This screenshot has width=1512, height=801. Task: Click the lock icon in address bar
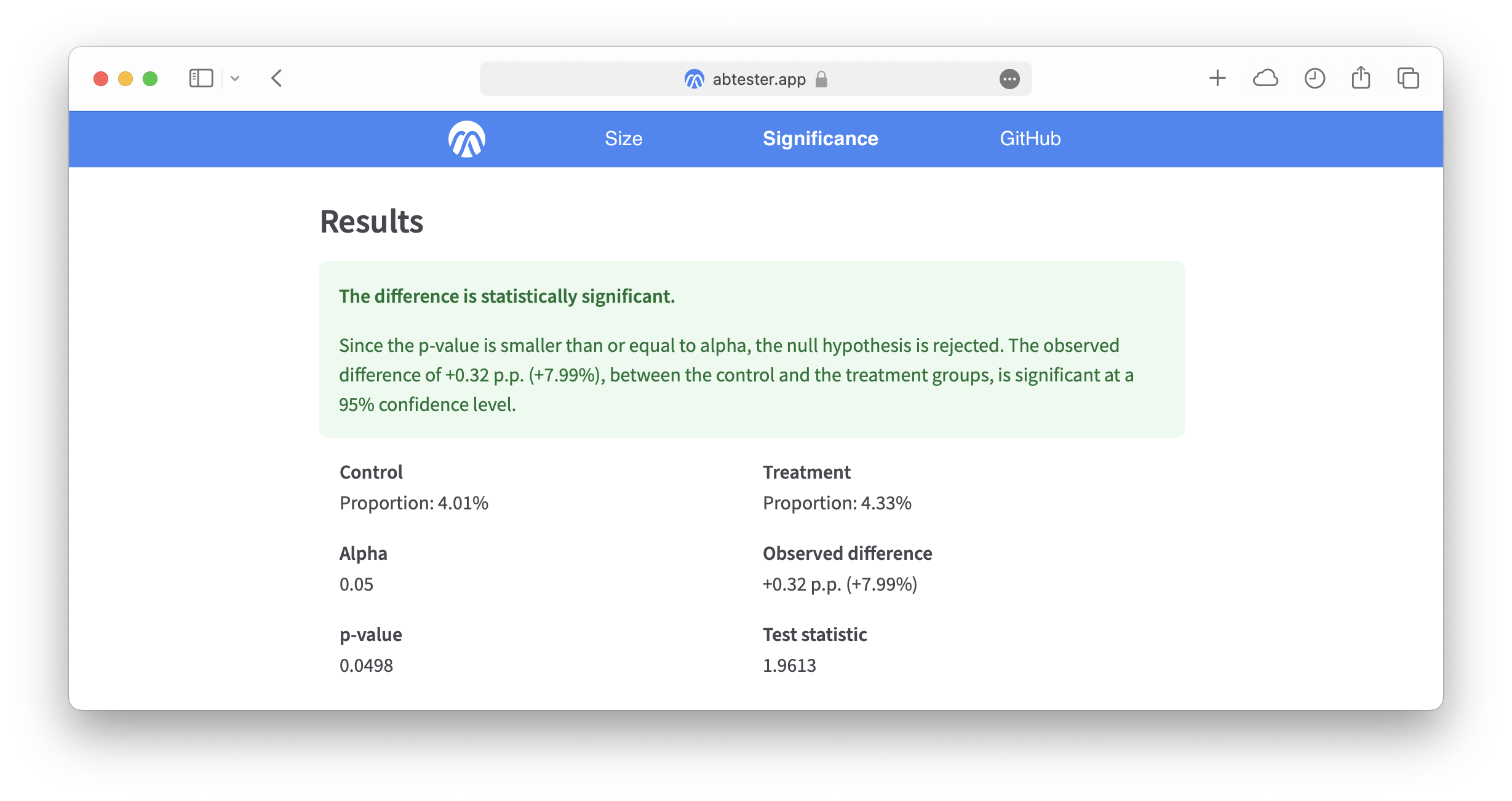click(x=821, y=79)
